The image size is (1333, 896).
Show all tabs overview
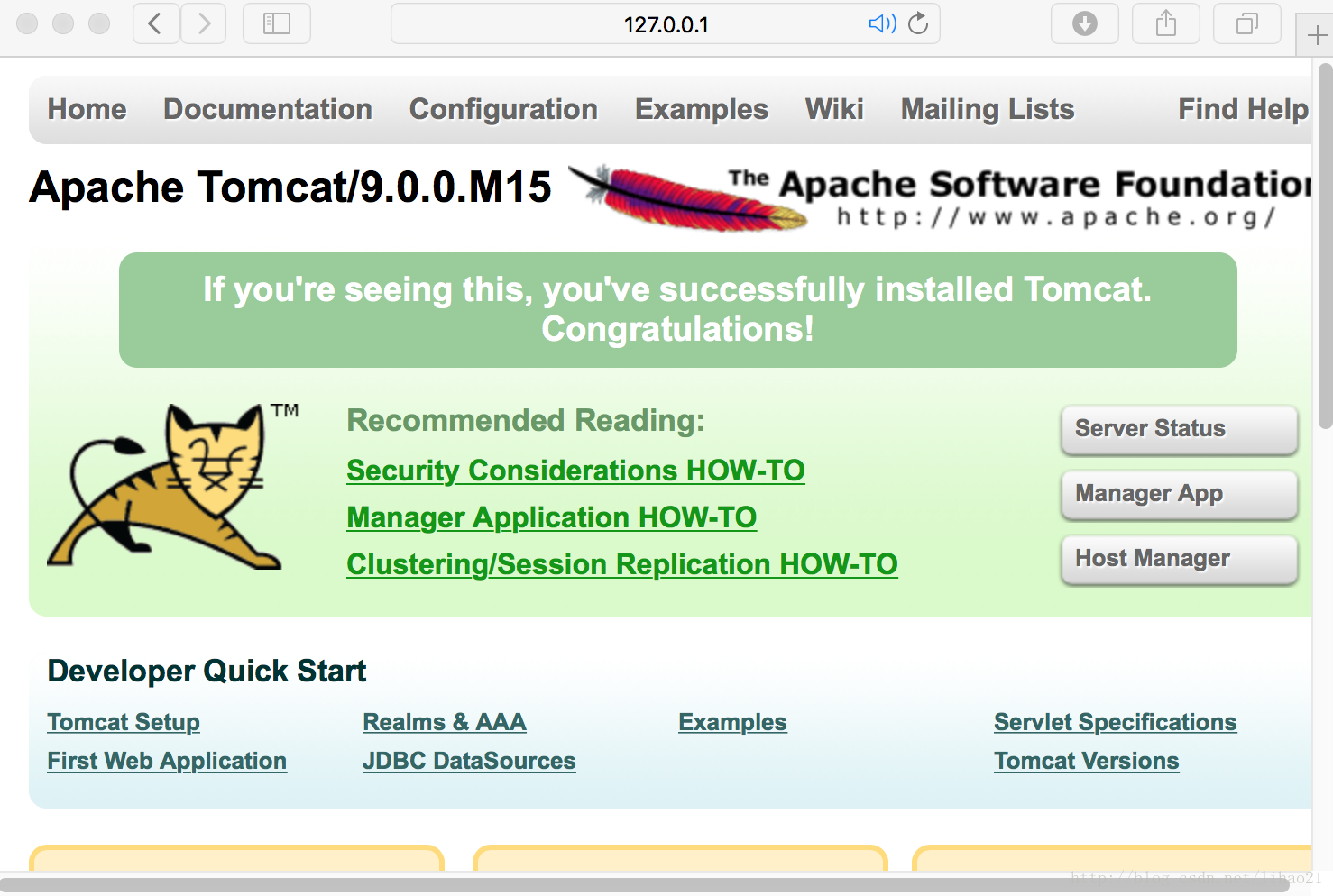click(x=1247, y=23)
